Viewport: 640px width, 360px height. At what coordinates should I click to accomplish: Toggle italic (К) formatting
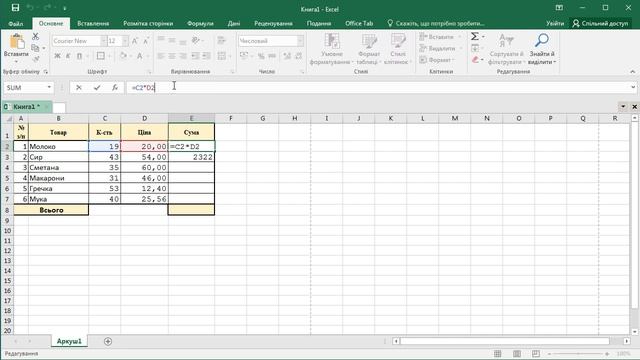[68, 56]
